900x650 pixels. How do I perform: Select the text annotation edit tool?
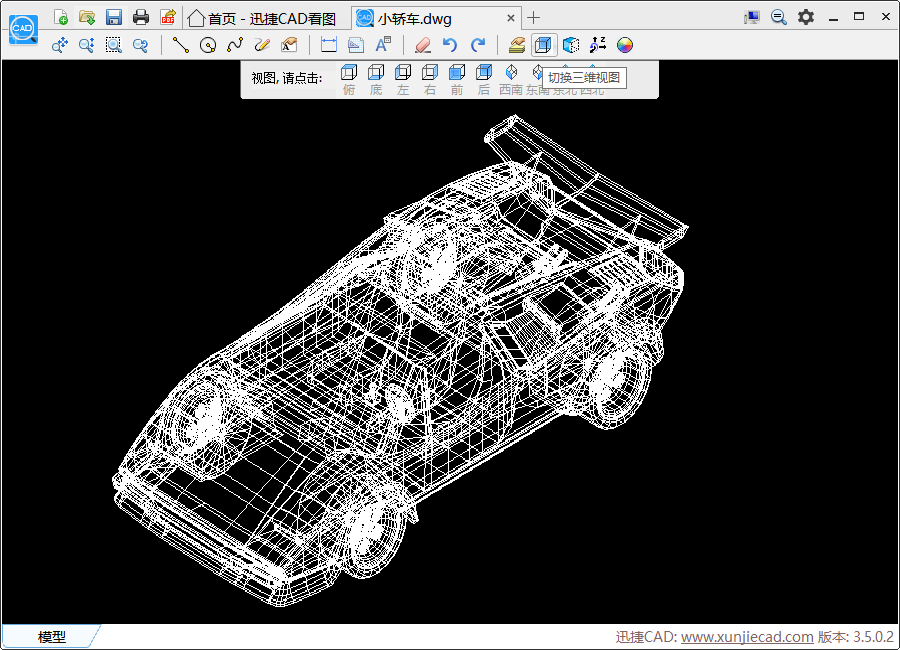(x=289, y=45)
